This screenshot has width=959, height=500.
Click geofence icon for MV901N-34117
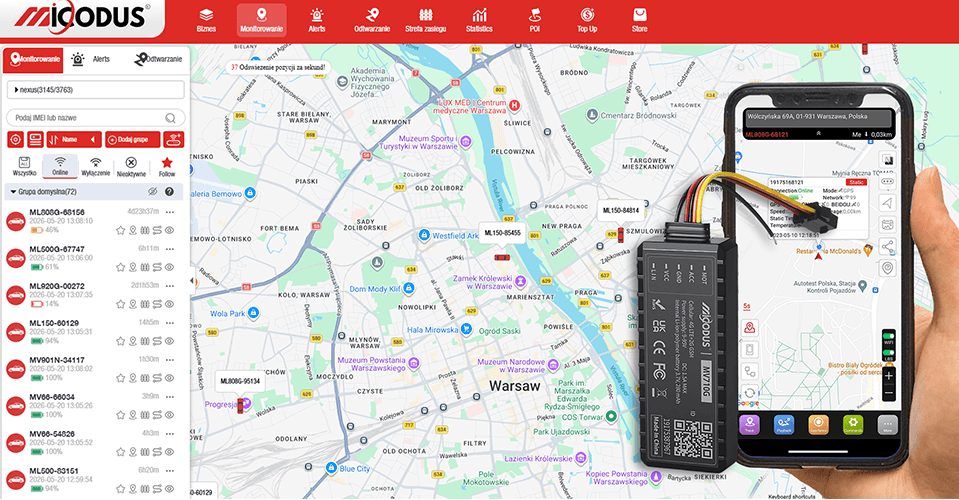145,378
